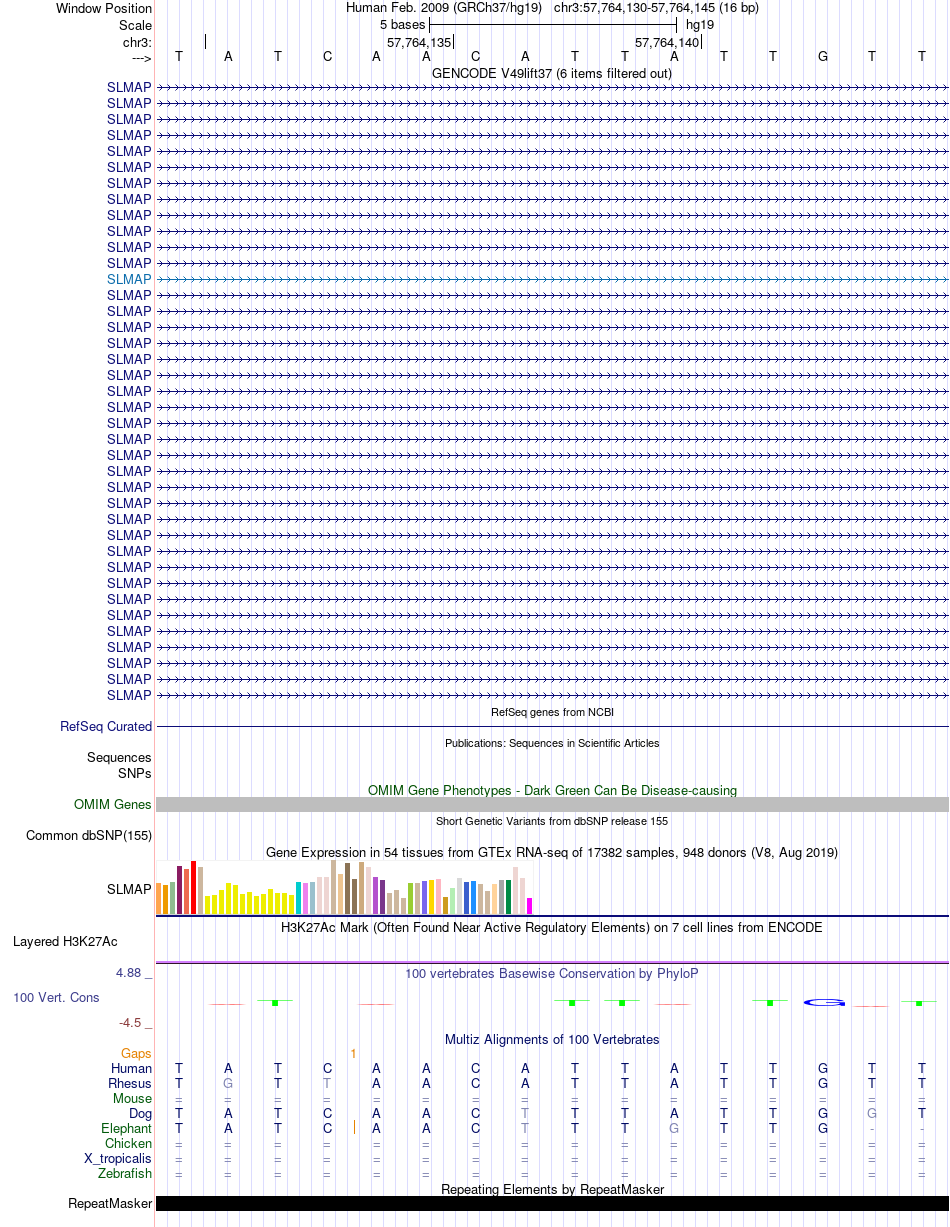Select the Zebrafish alignment row label
This screenshot has height=1227, width=950.
tap(126, 1174)
